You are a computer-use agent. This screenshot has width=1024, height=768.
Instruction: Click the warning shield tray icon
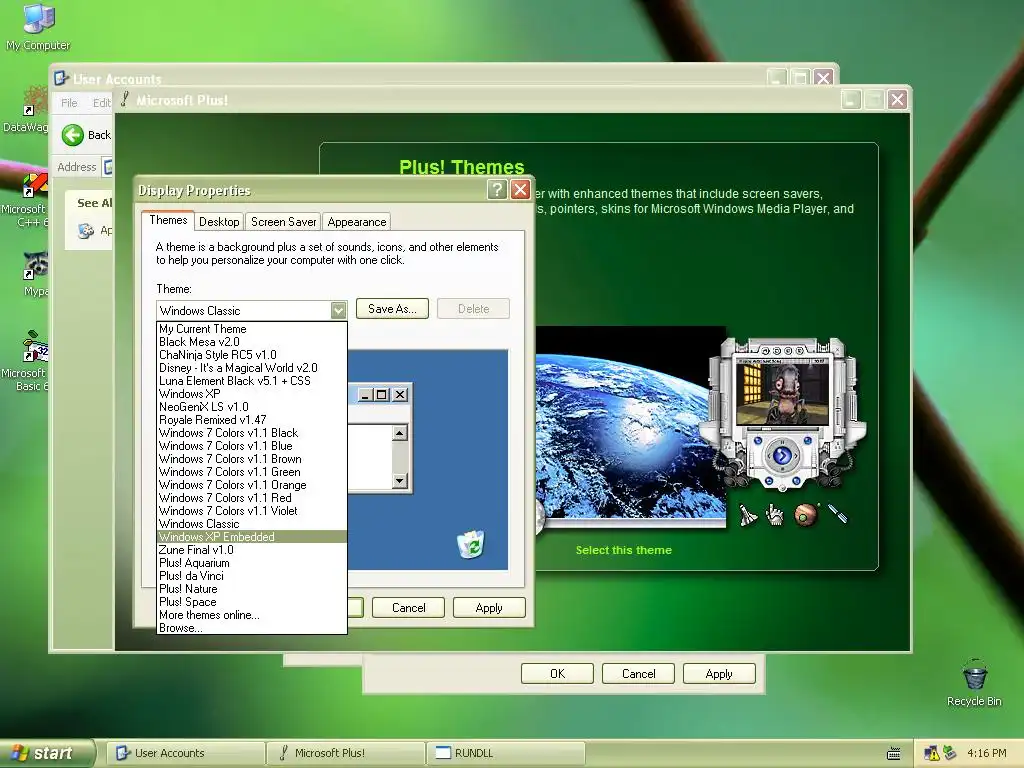pos(931,754)
